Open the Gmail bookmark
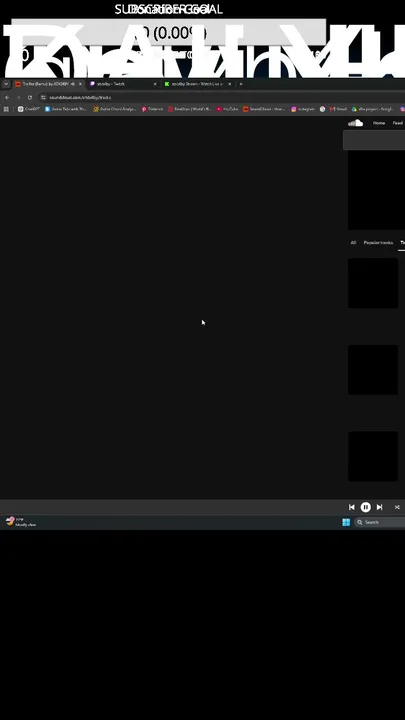This screenshot has height=720, width=405. (338, 109)
